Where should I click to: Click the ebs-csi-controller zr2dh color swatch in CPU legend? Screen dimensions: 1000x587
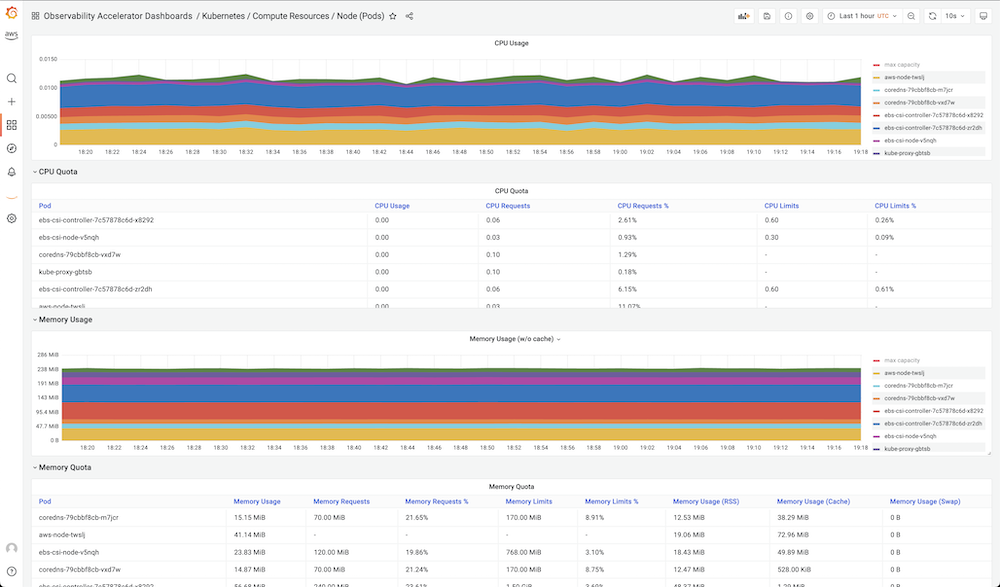877,128
